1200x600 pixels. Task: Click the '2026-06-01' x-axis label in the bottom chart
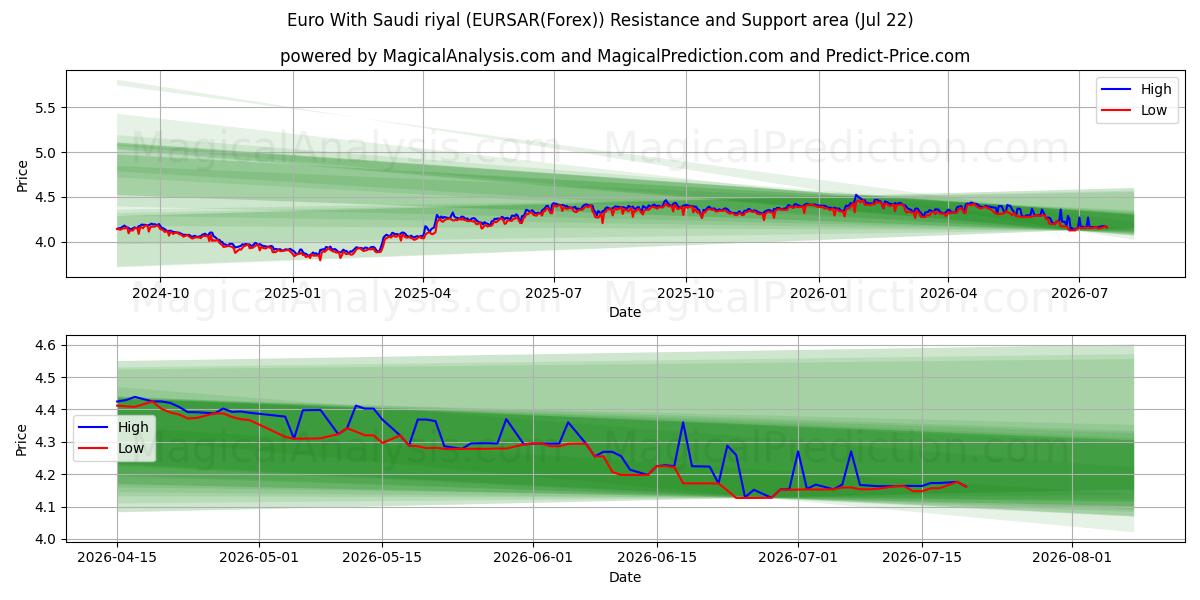click(533, 559)
